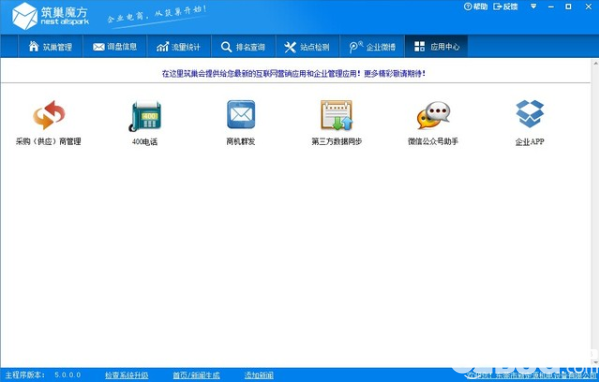Open the 企业微博 tab
Screen dimensions: 599x383
click(372, 47)
